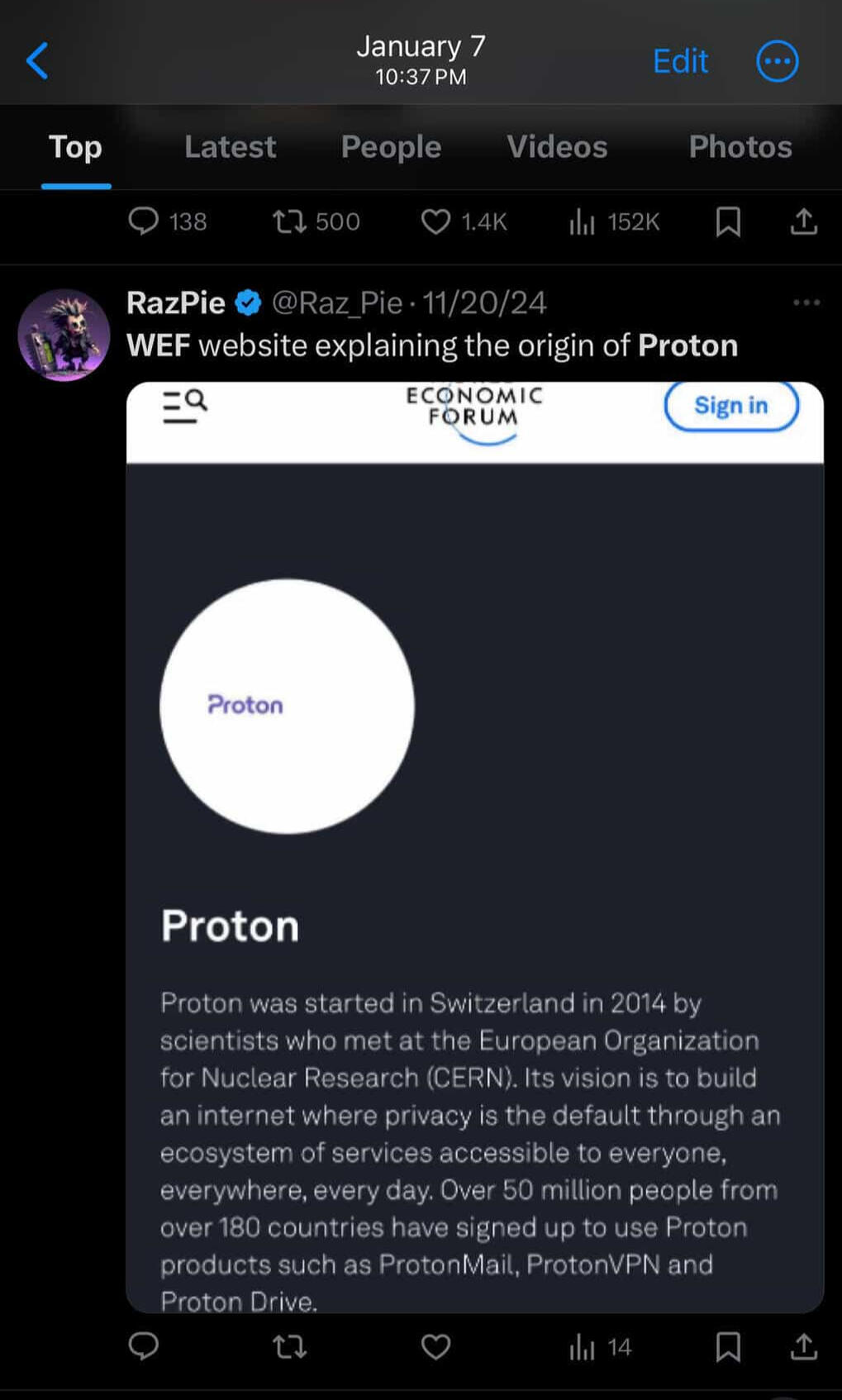Like the post with 1.4K likes
The image size is (842, 1400).
coord(435,221)
